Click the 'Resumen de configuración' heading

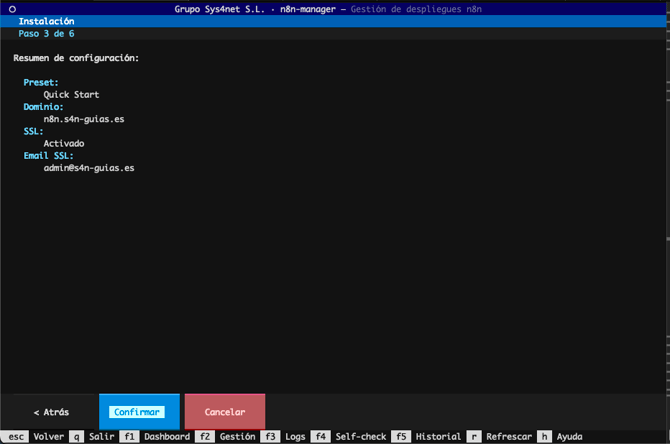[76, 58]
